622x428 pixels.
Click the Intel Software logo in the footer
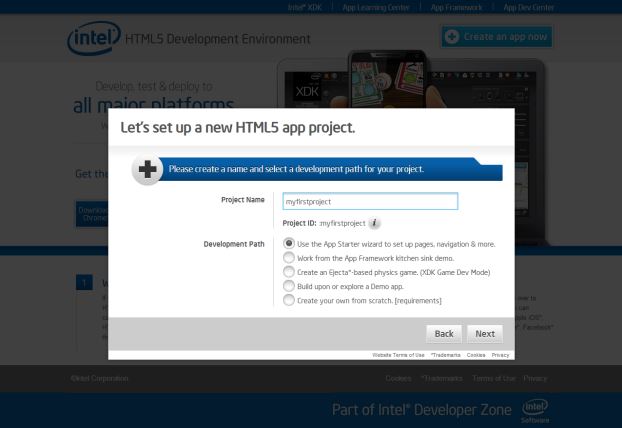coord(535,411)
